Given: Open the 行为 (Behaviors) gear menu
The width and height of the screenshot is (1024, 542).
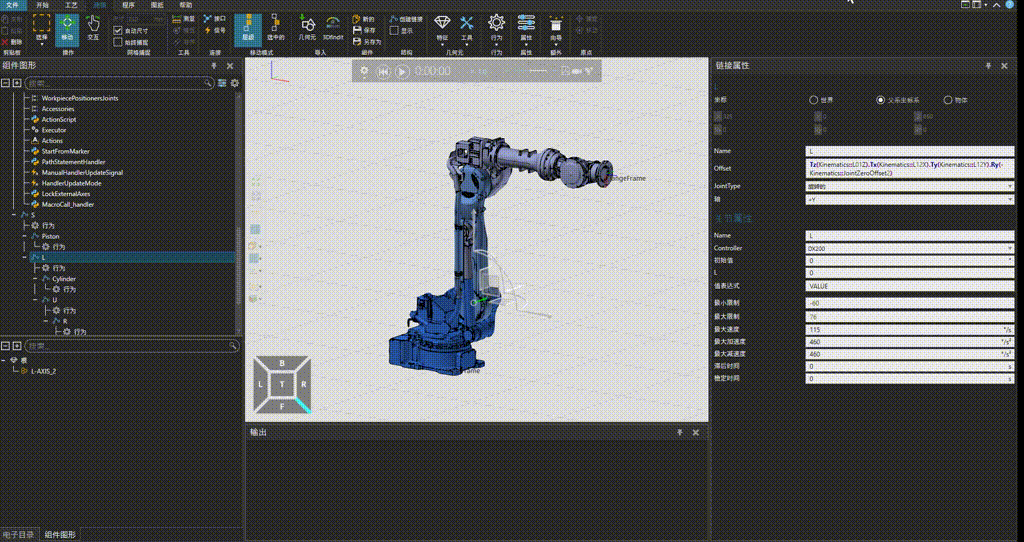Looking at the screenshot, I should (496, 29).
